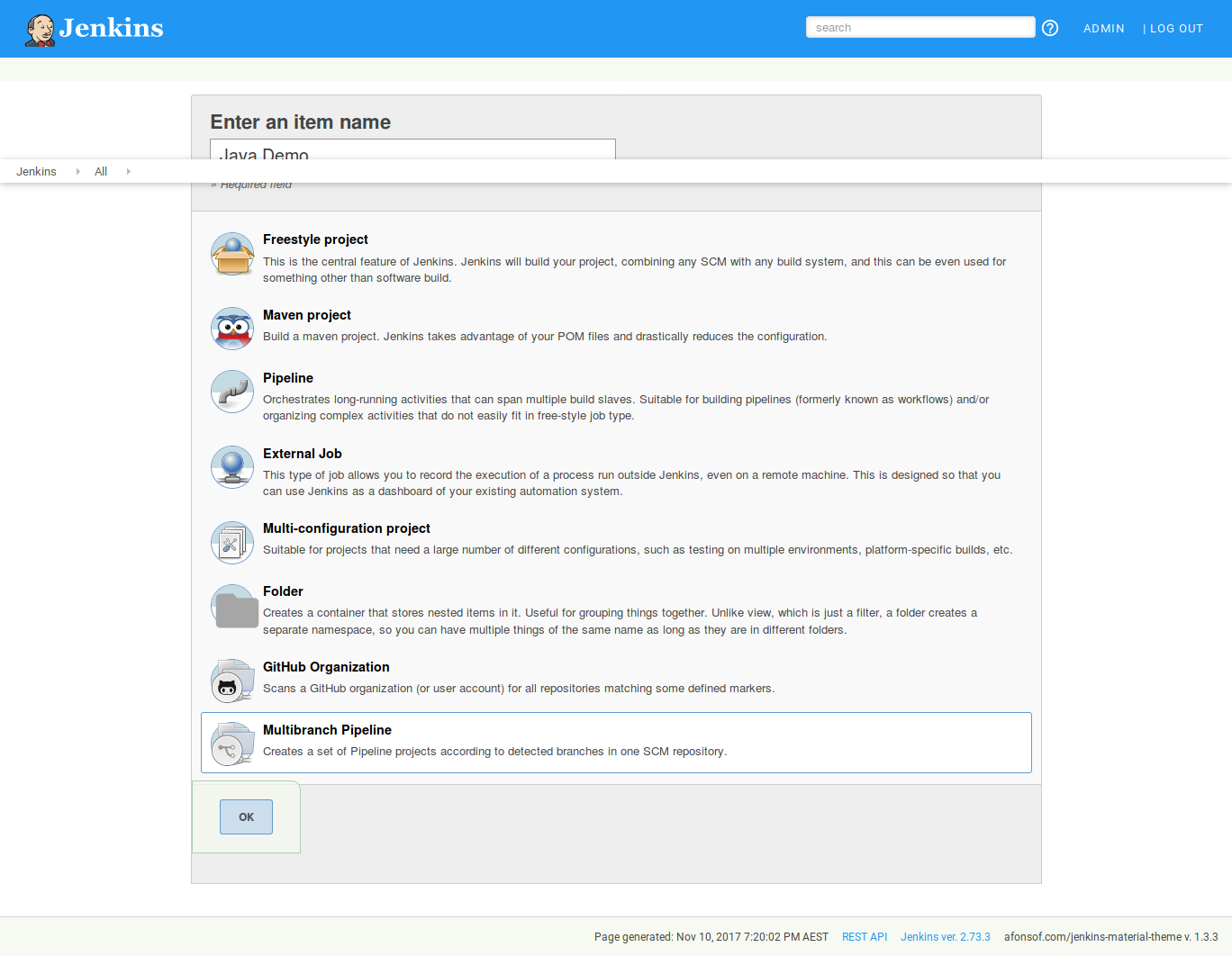Expand the All breadcrumb dropdown arrow
Image resolution: width=1232 pixels, height=956 pixels.
click(x=129, y=171)
